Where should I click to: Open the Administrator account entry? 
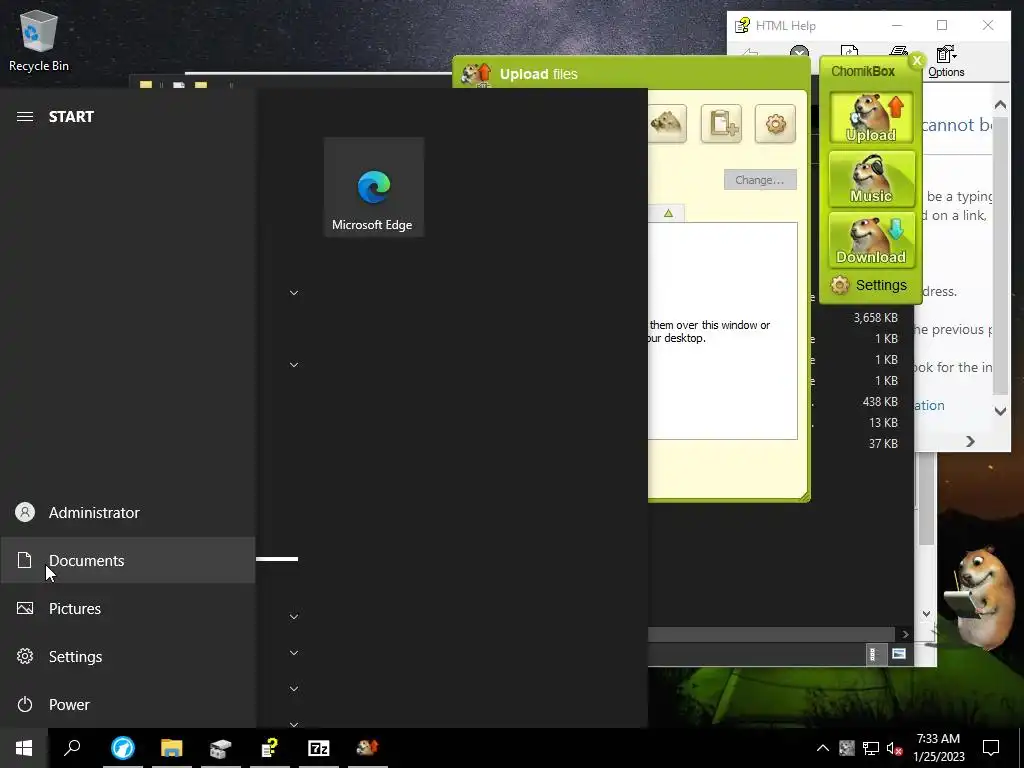128,512
